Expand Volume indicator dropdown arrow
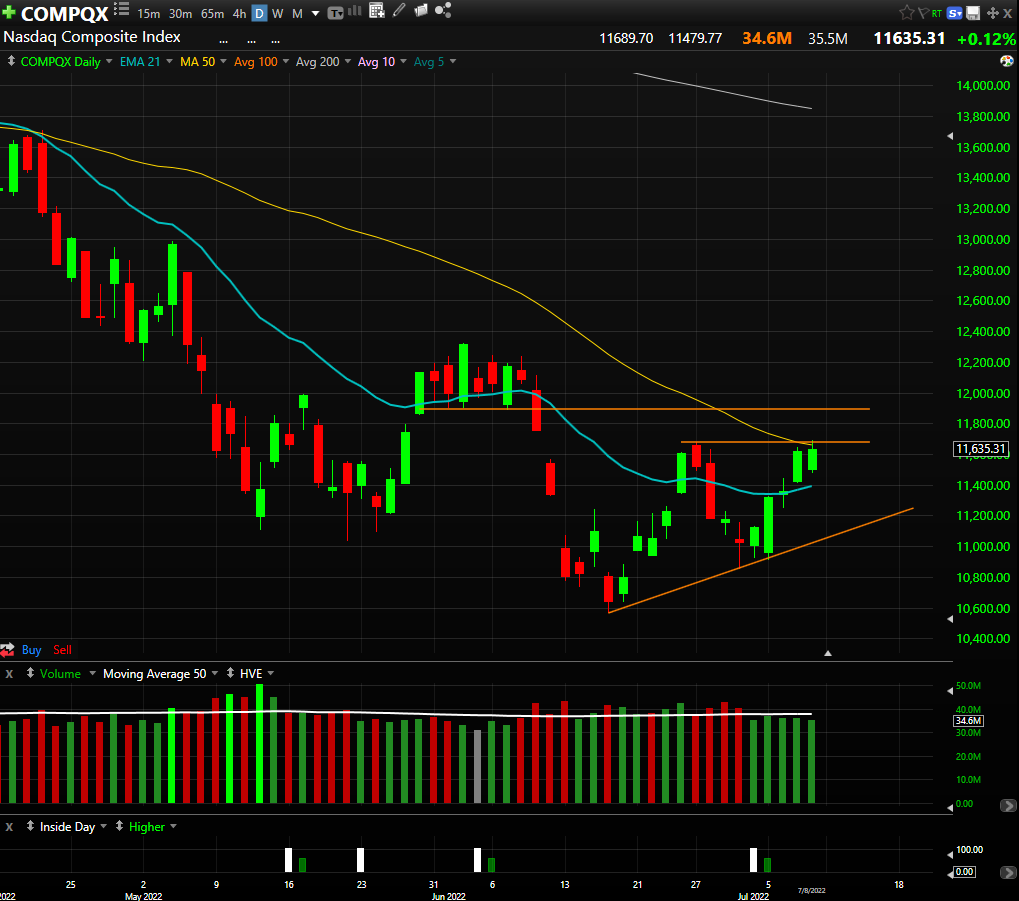The height and width of the screenshot is (901, 1019). click(92, 673)
